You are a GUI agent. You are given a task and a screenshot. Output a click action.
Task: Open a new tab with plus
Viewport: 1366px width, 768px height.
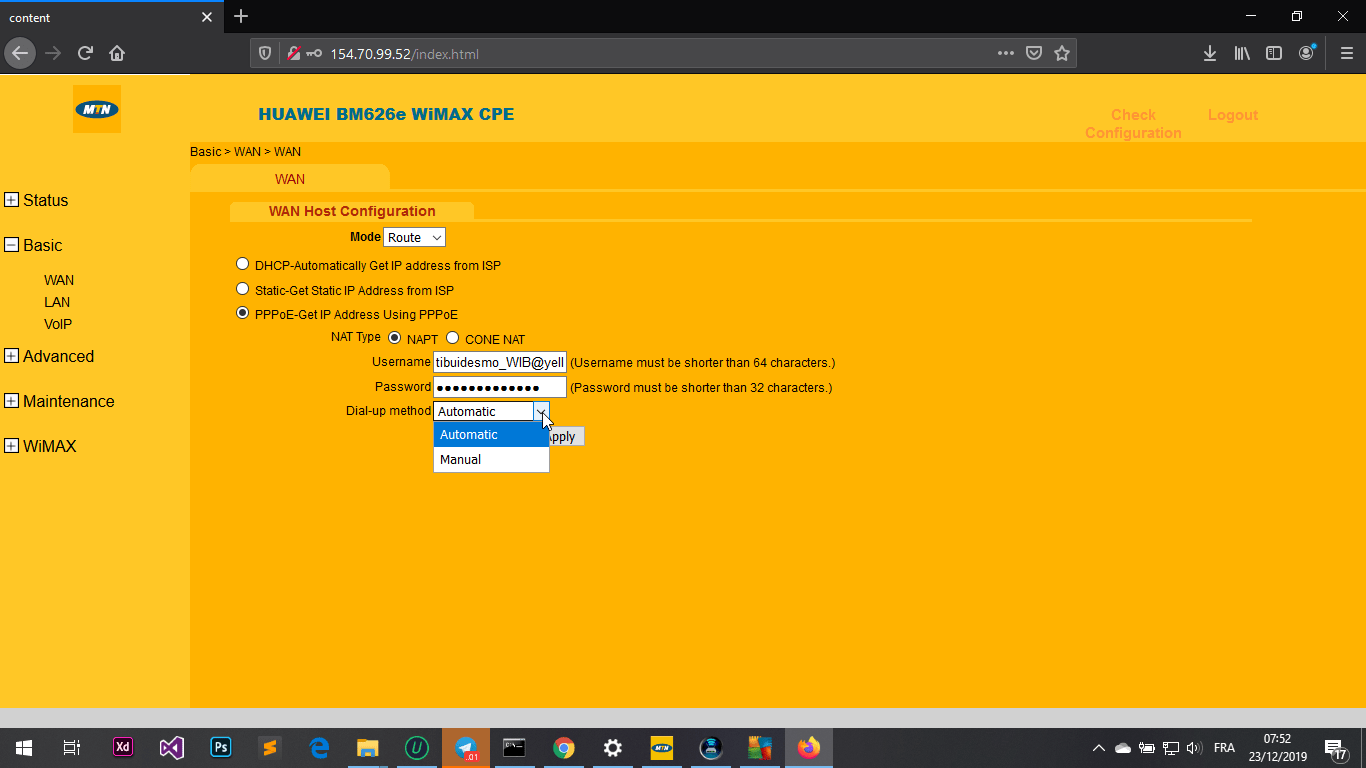tap(241, 16)
